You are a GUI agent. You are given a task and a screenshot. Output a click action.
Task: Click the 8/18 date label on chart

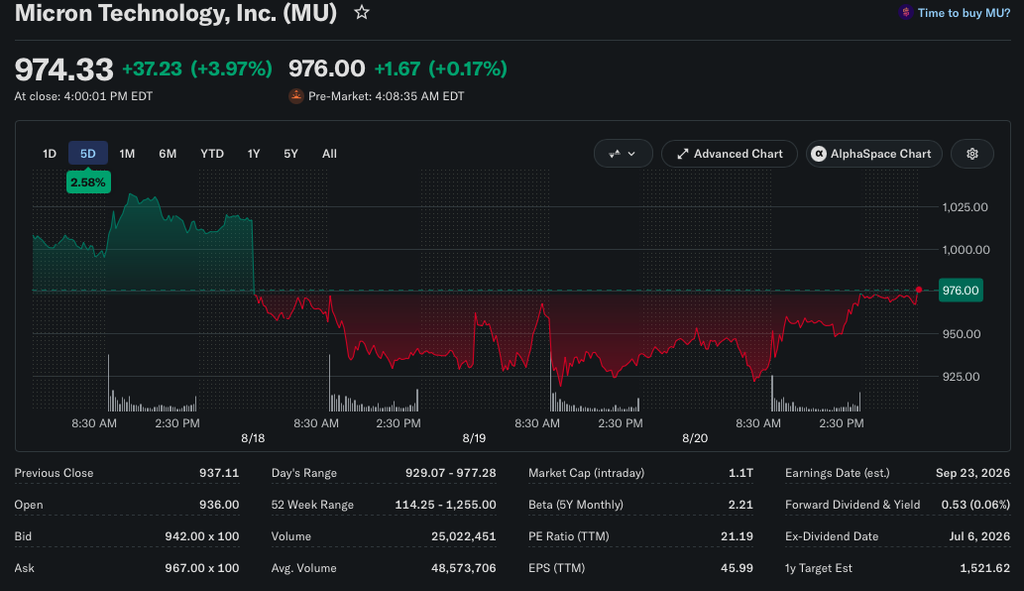coord(253,438)
